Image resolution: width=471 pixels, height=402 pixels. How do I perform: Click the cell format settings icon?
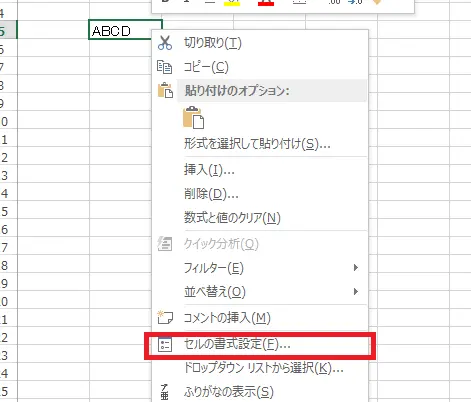click(165, 345)
